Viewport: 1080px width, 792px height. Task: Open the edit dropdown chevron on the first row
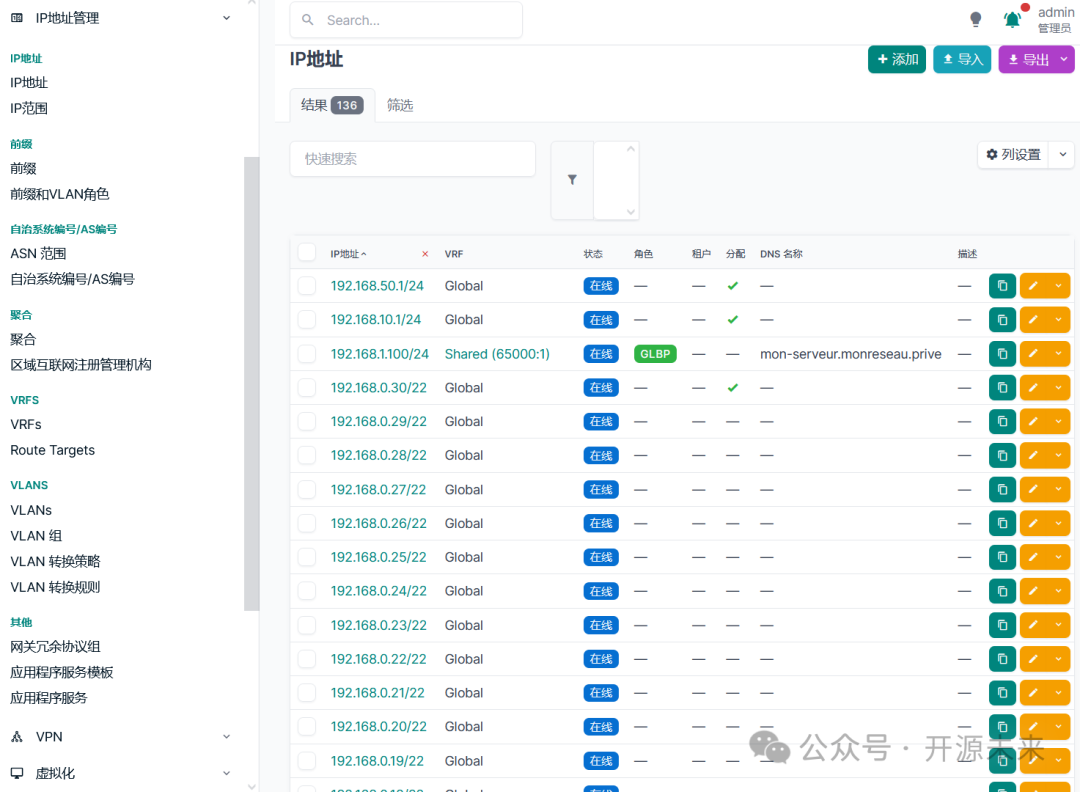tap(1058, 285)
